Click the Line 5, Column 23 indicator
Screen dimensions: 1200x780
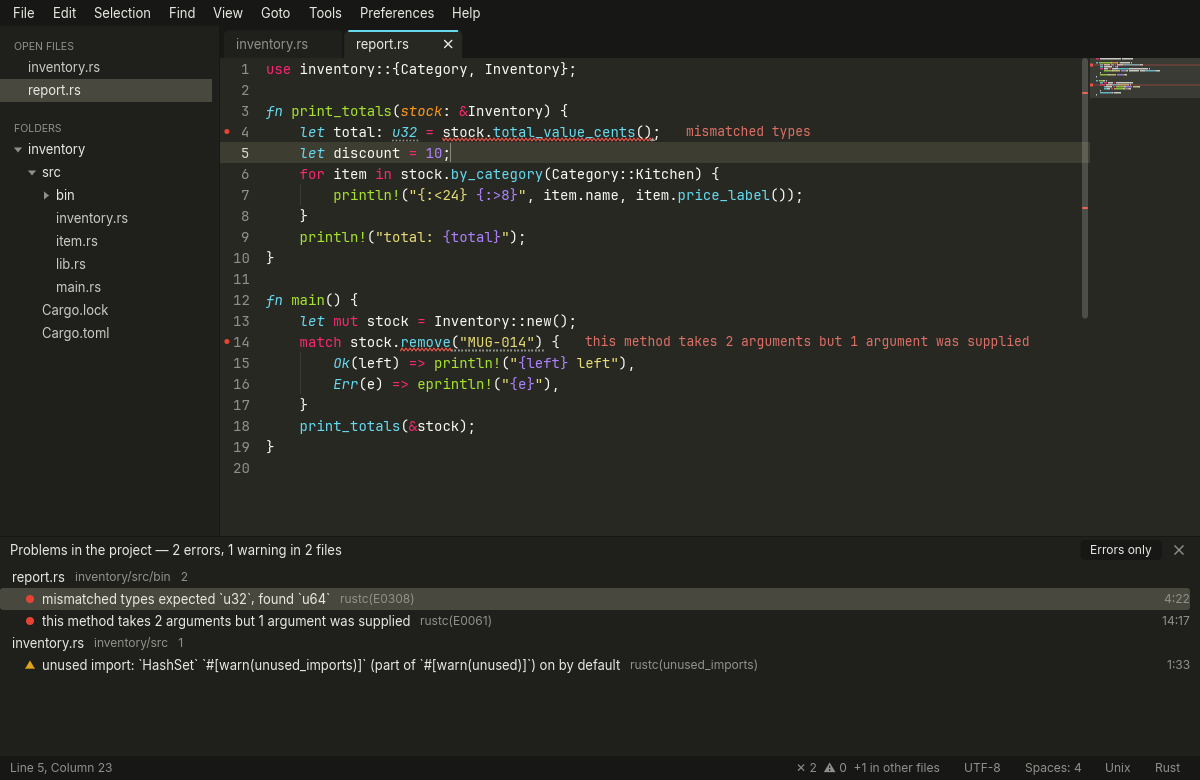tap(61, 768)
